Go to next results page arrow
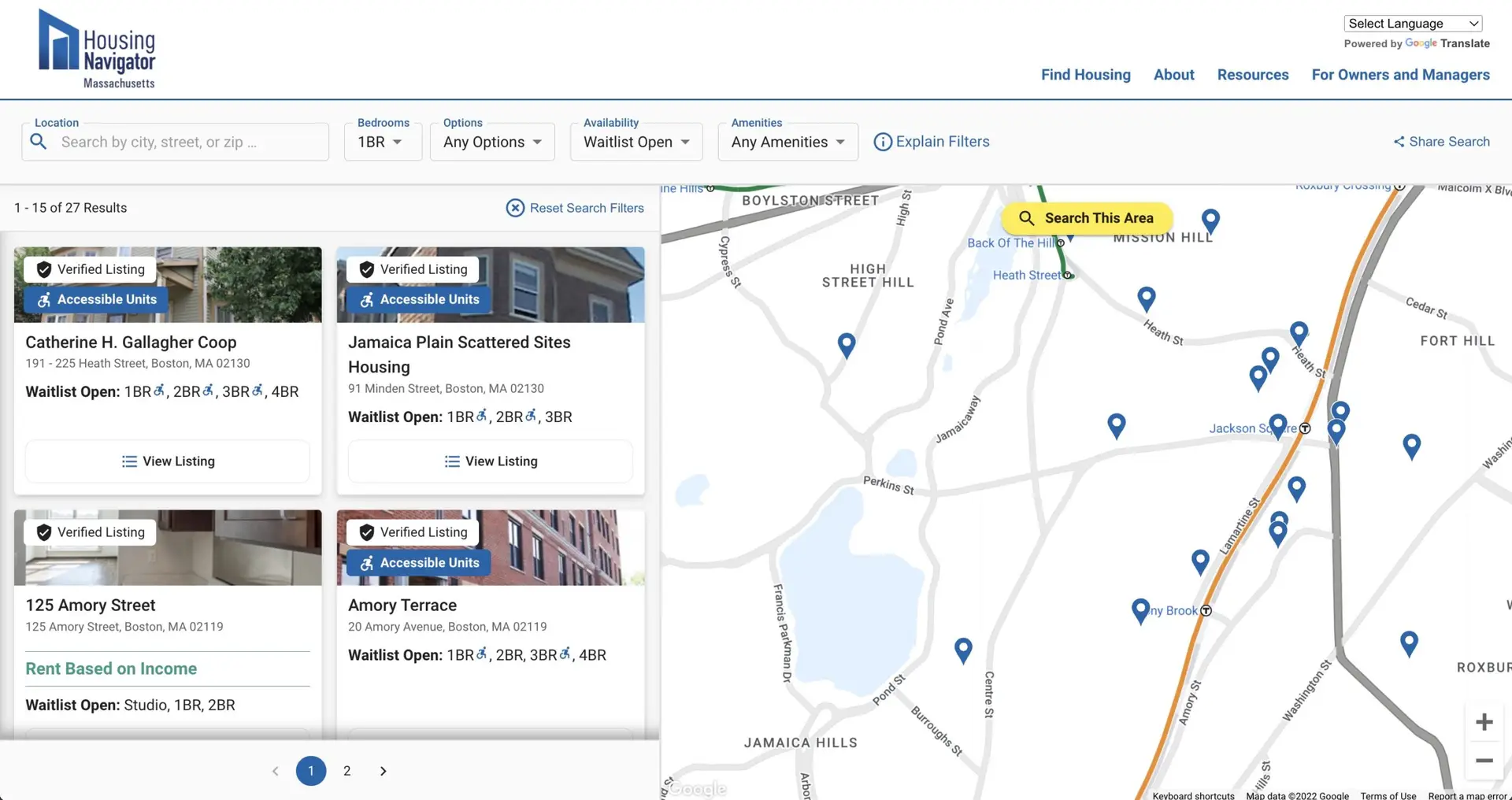 (x=384, y=771)
